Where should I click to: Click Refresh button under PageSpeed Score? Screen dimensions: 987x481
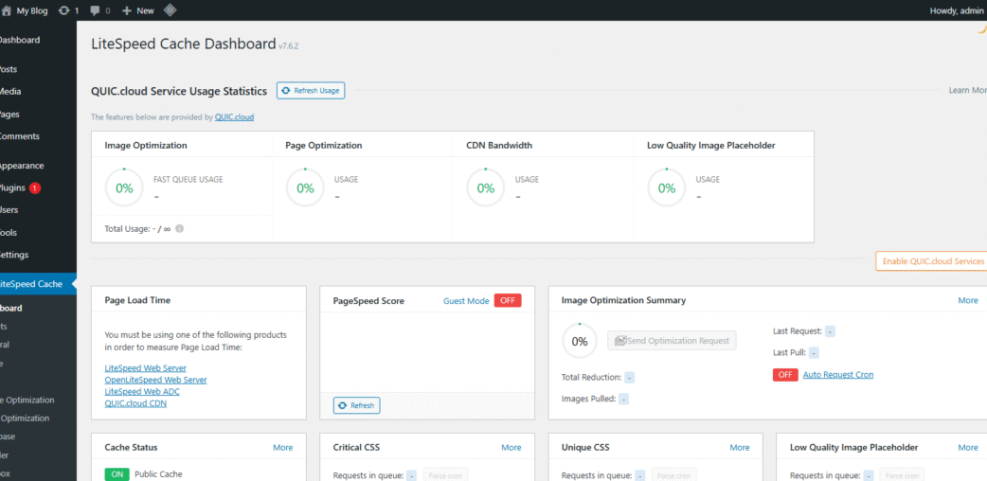pos(357,405)
